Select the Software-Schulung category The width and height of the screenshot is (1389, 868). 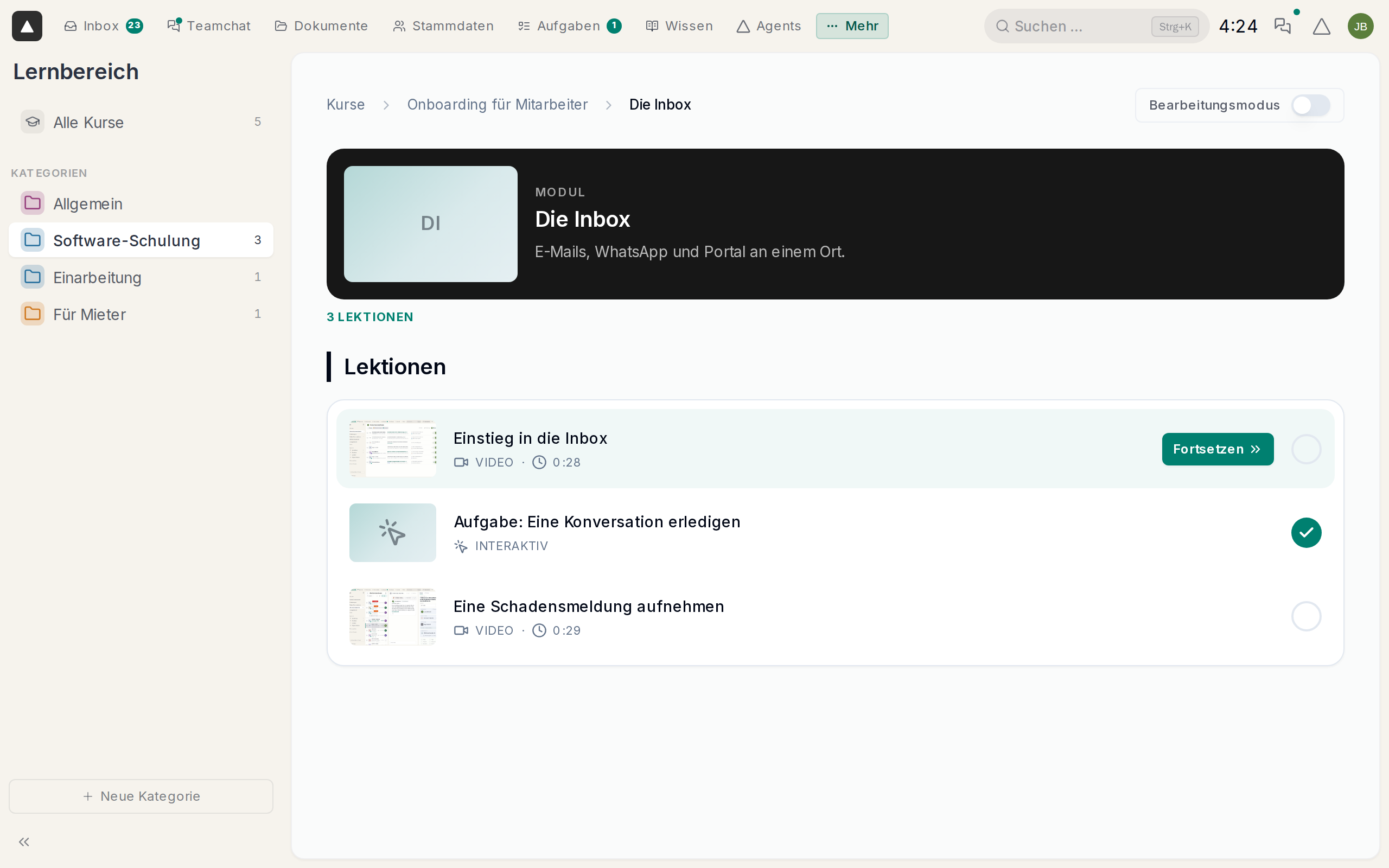pos(141,240)
